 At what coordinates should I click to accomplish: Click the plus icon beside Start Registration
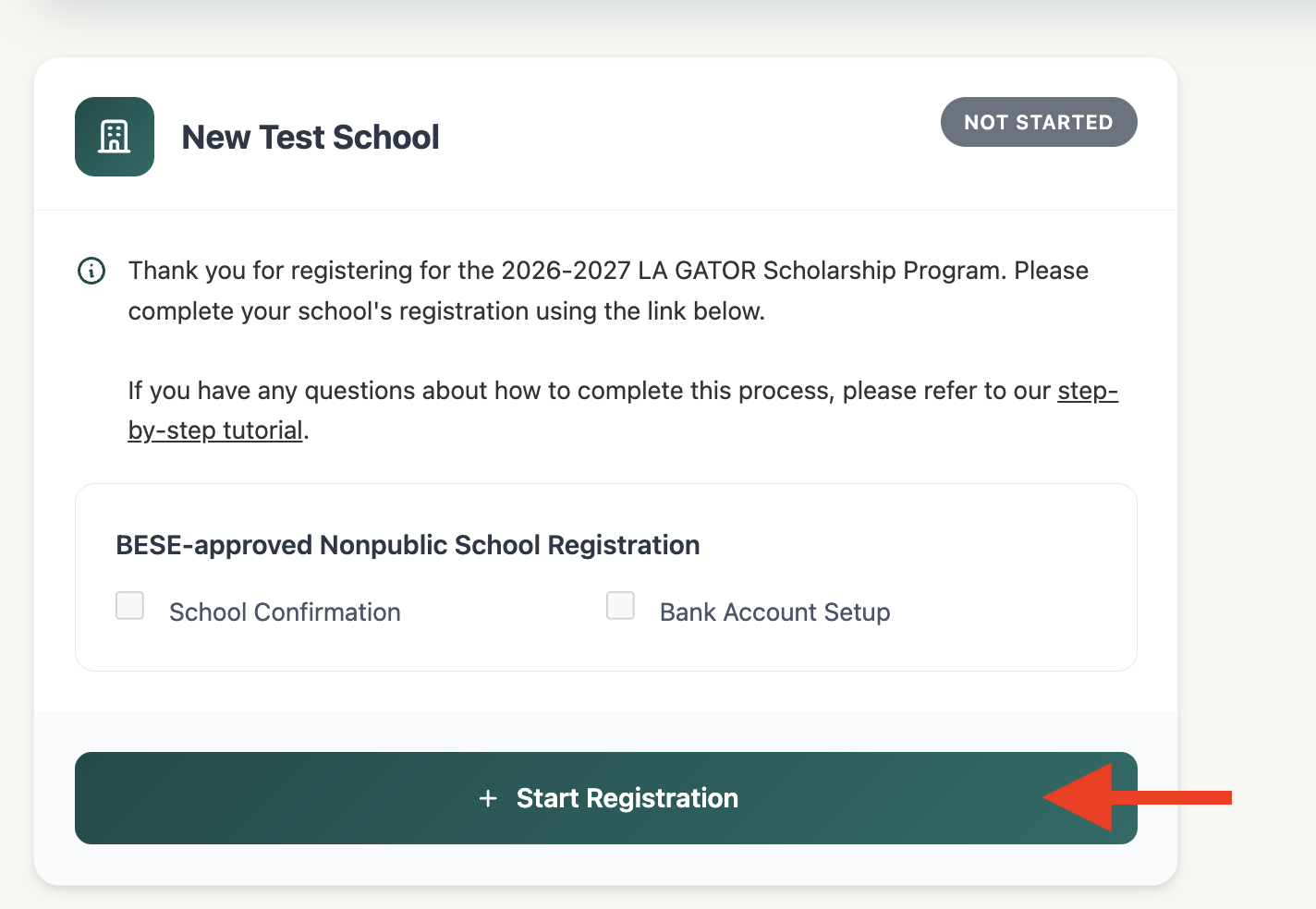pyautogui.click(x=489, y=798)
